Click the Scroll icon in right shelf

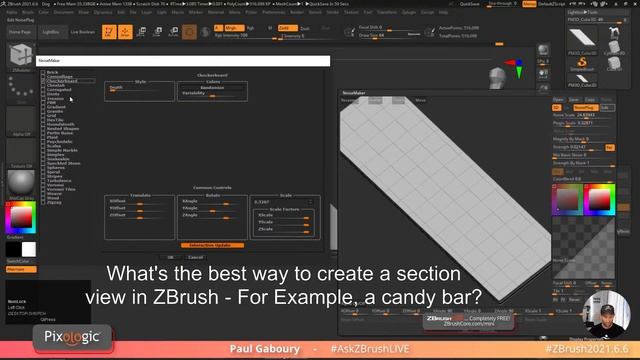click(543, 74)
